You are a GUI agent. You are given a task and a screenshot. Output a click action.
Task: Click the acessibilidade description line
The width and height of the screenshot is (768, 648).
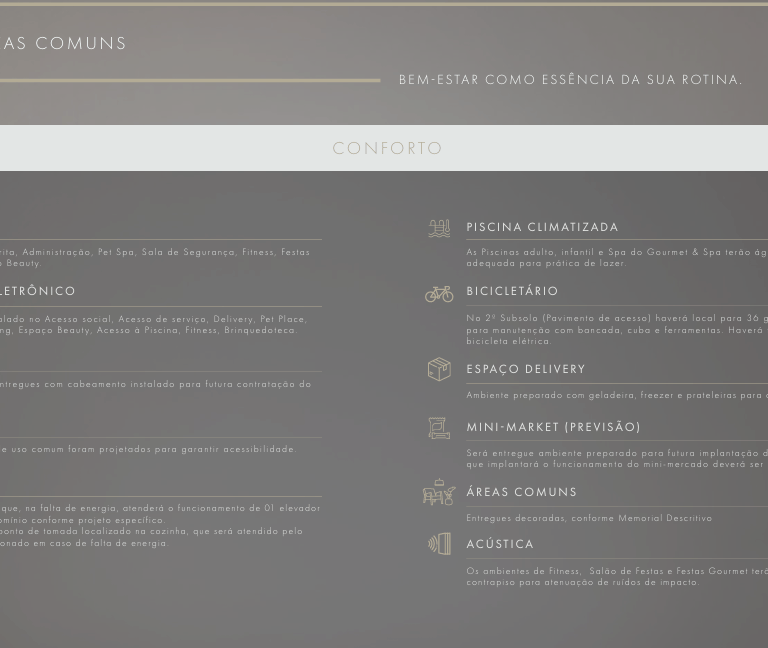click(148, 449)
